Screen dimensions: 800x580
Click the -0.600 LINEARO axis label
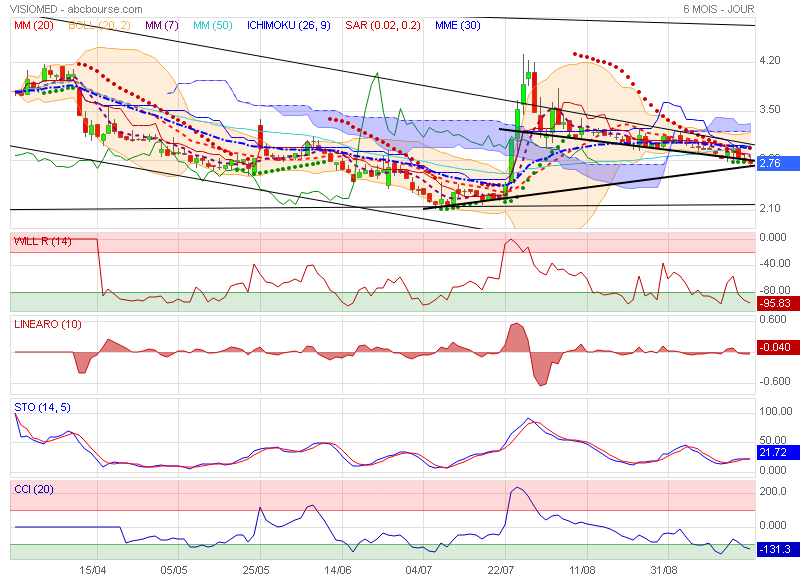774,382
